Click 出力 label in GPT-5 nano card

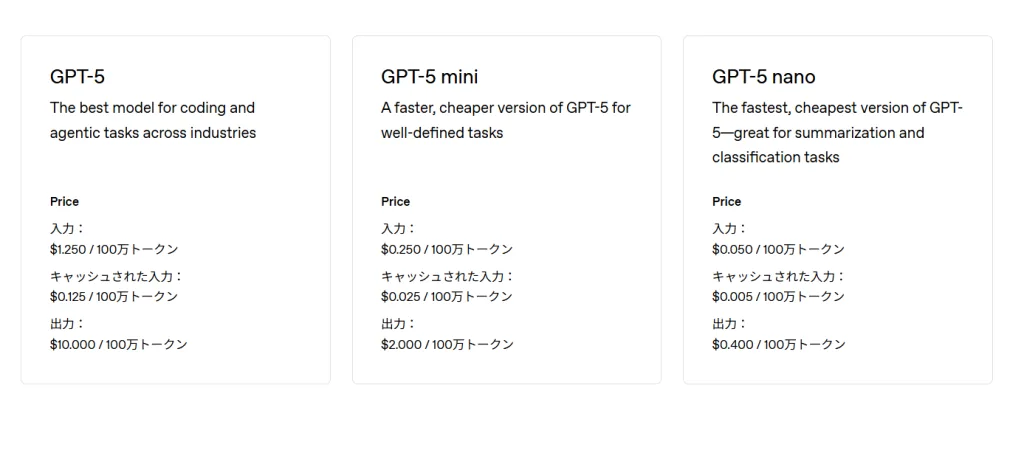tap(729, 324)
